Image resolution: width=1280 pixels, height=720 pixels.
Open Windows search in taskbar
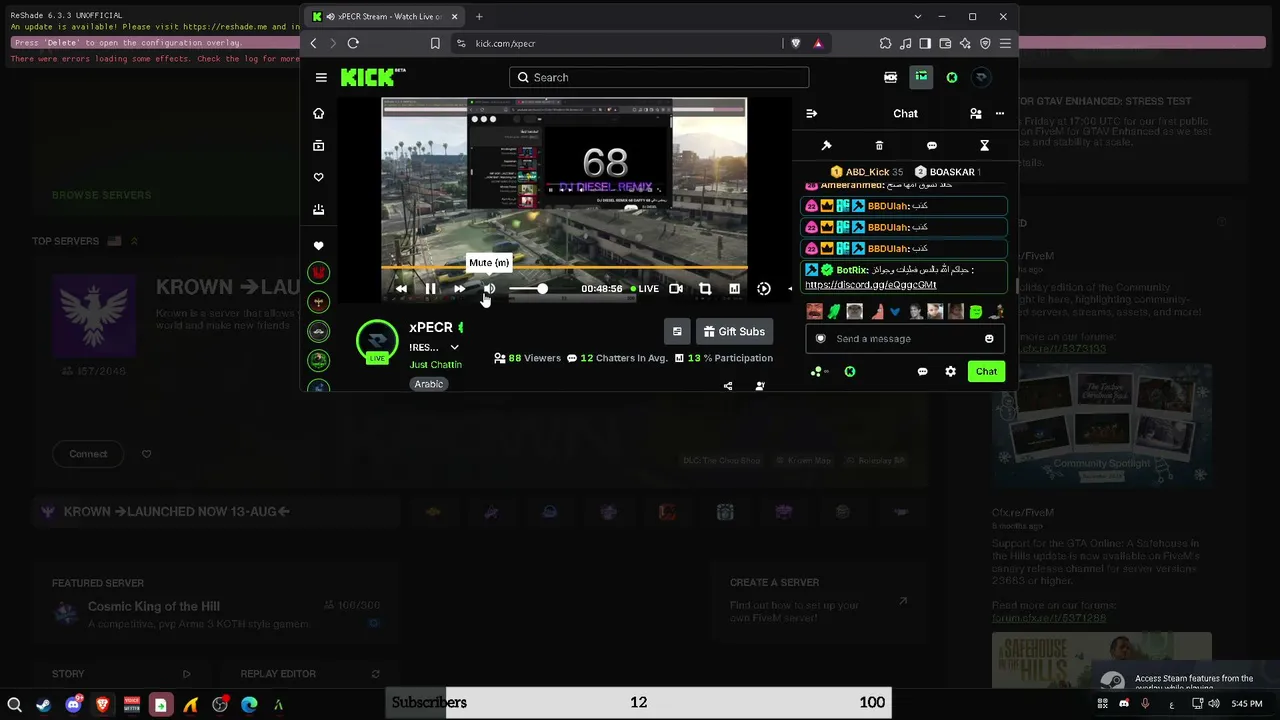(14, 705)
